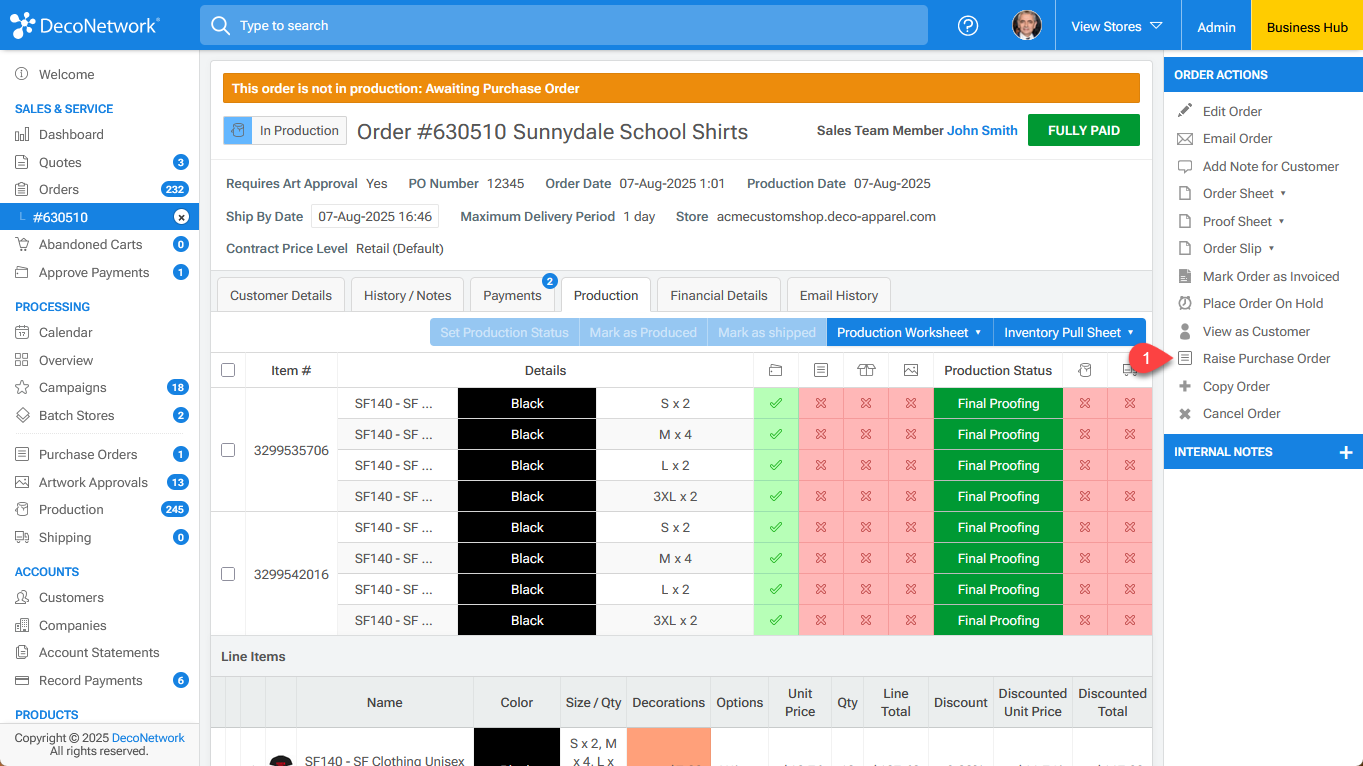This screenshot has width=1363, height=766.
Task: Click the Edit Order pencil icon
Action: [x=1194, y=111]
